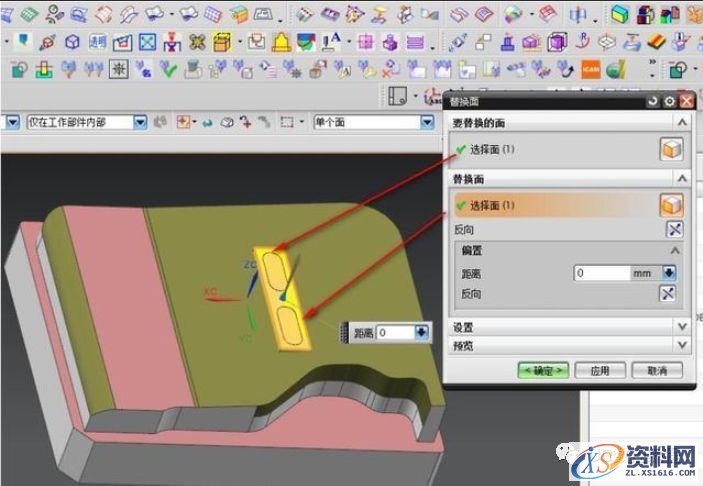Click the 距离 input field in dialog

(601, 272)
